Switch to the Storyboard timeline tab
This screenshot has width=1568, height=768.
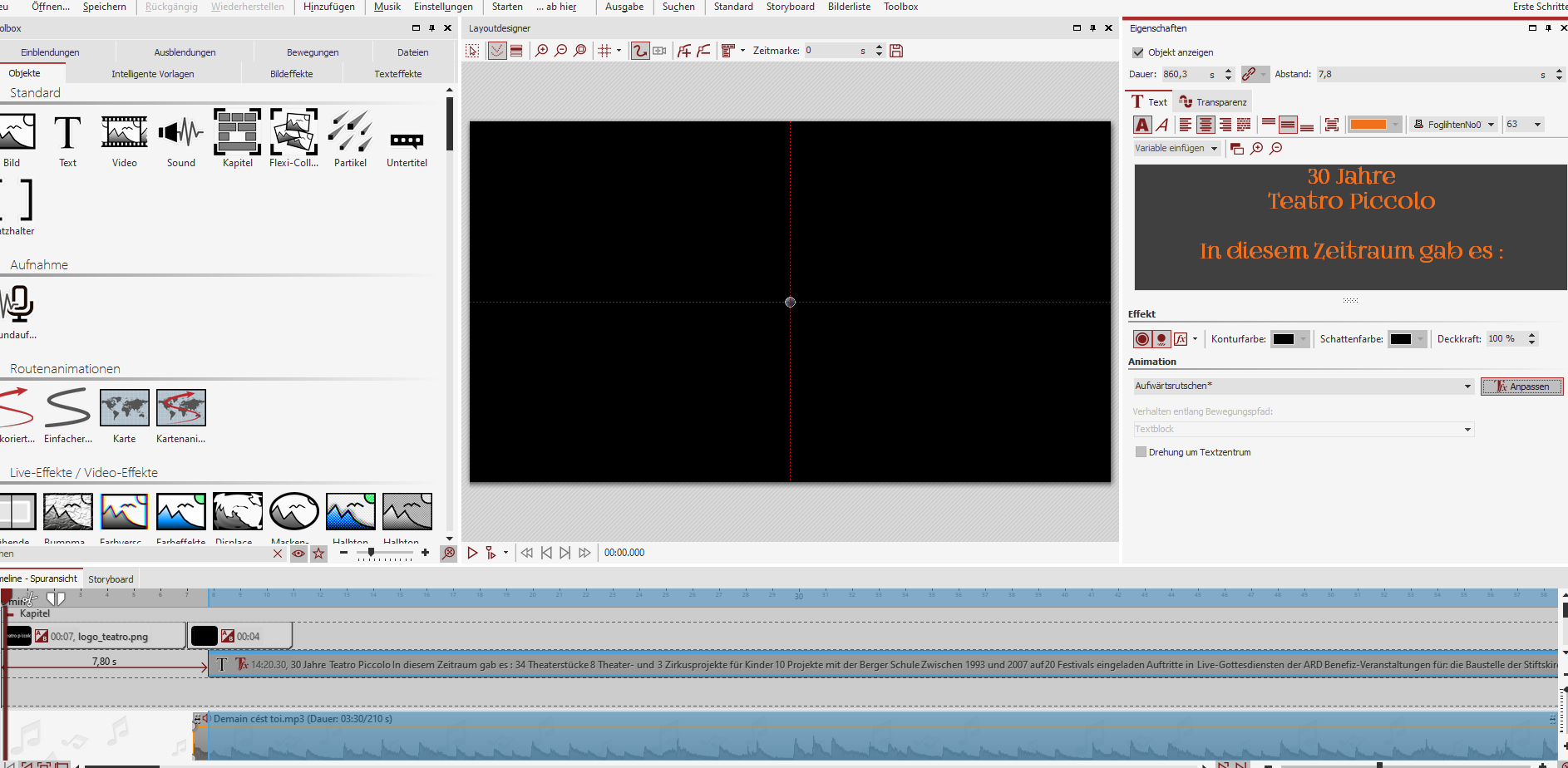click(111, 579)
